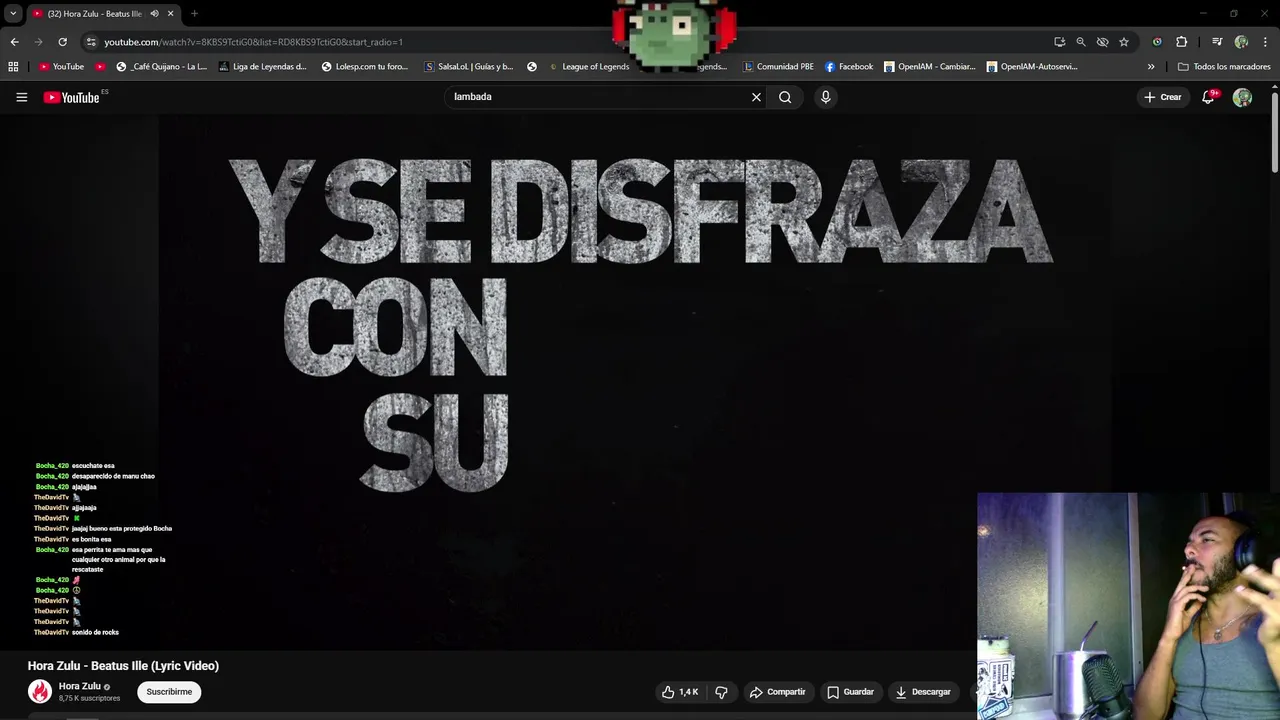Run search with the magnifier button
1280x720 pixels.
point(785,97)
